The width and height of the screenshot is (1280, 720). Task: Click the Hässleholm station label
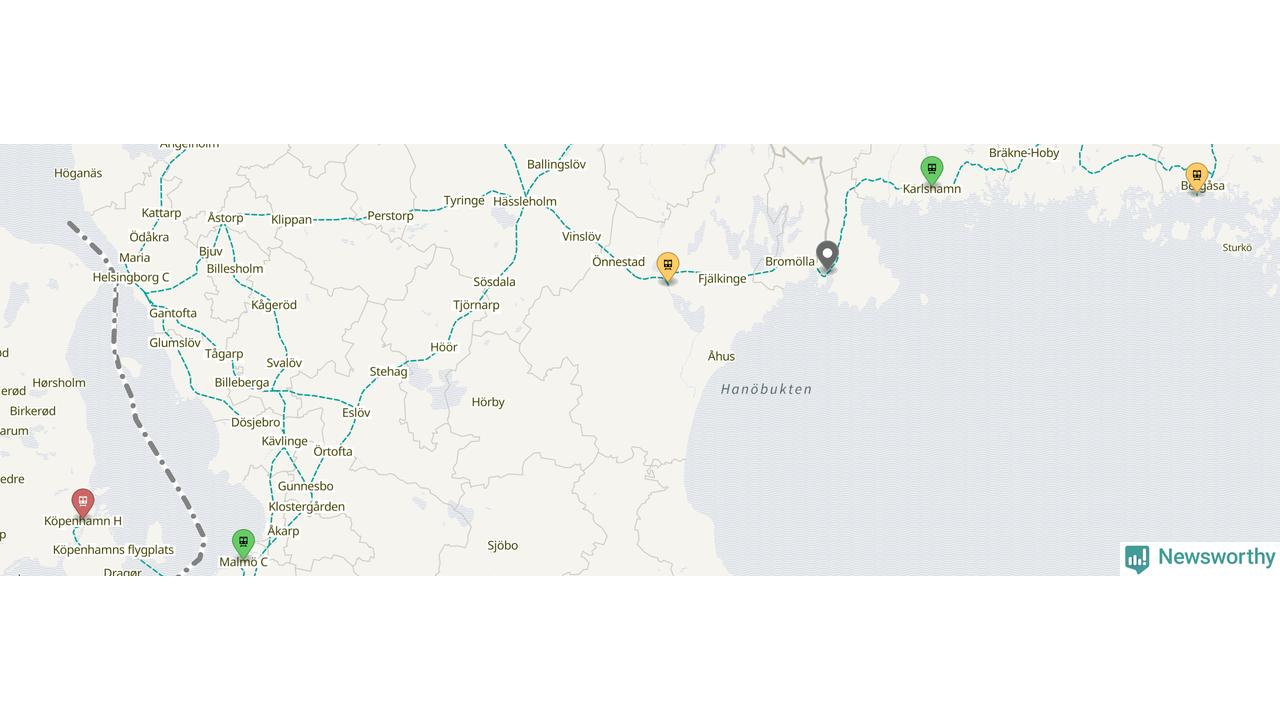pos(525,201)
